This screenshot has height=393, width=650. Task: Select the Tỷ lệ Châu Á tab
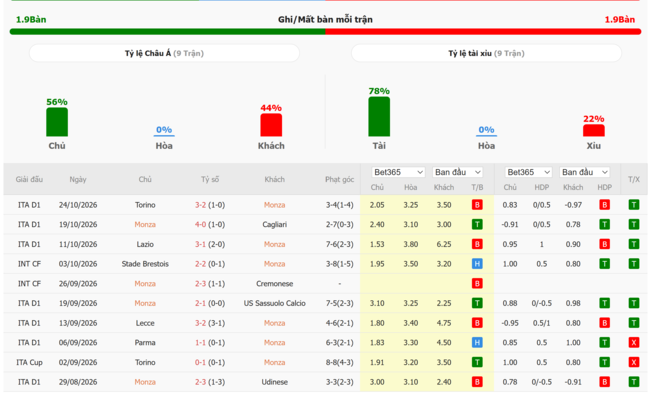coord(164,53)
